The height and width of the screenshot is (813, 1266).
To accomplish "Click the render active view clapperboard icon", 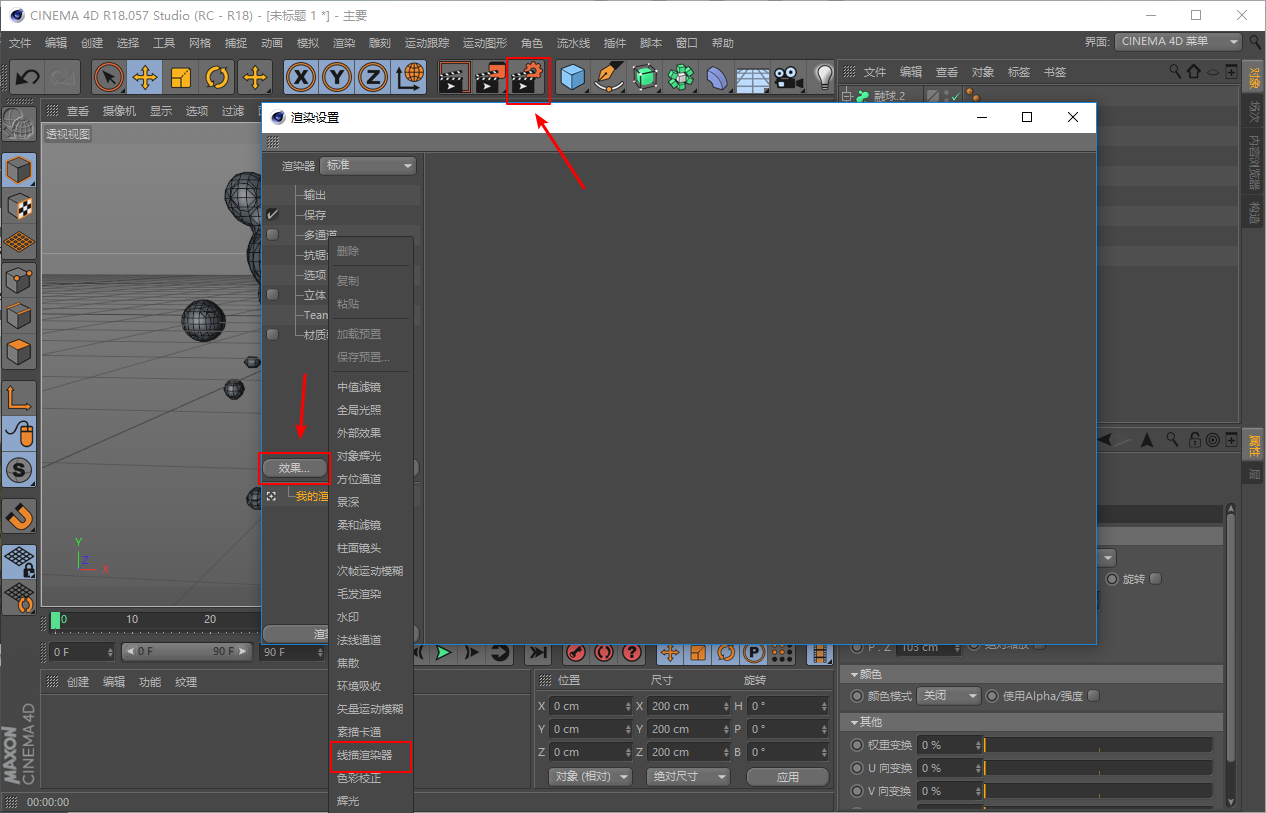I will point(455,77).
